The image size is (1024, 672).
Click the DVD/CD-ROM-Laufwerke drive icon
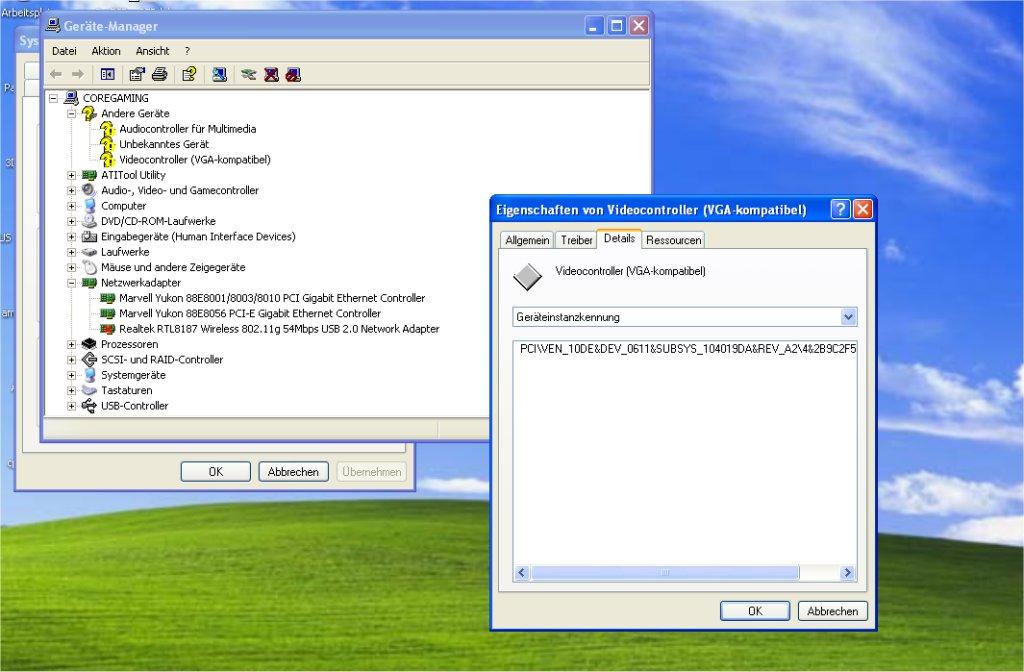pyautogui.click(x=89, y=221)
